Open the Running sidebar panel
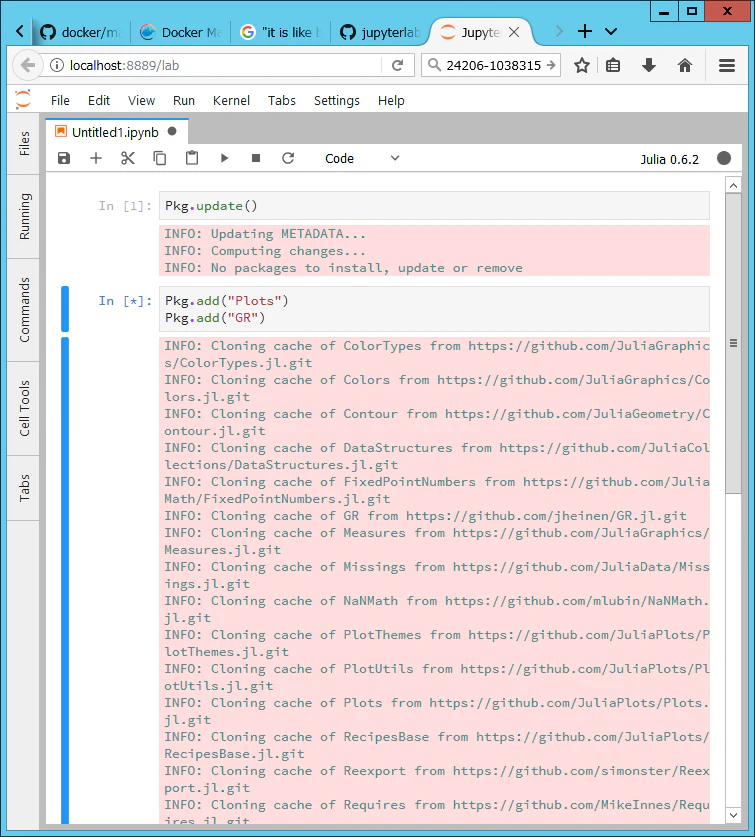Screen dimensions: 755x837 24,216
